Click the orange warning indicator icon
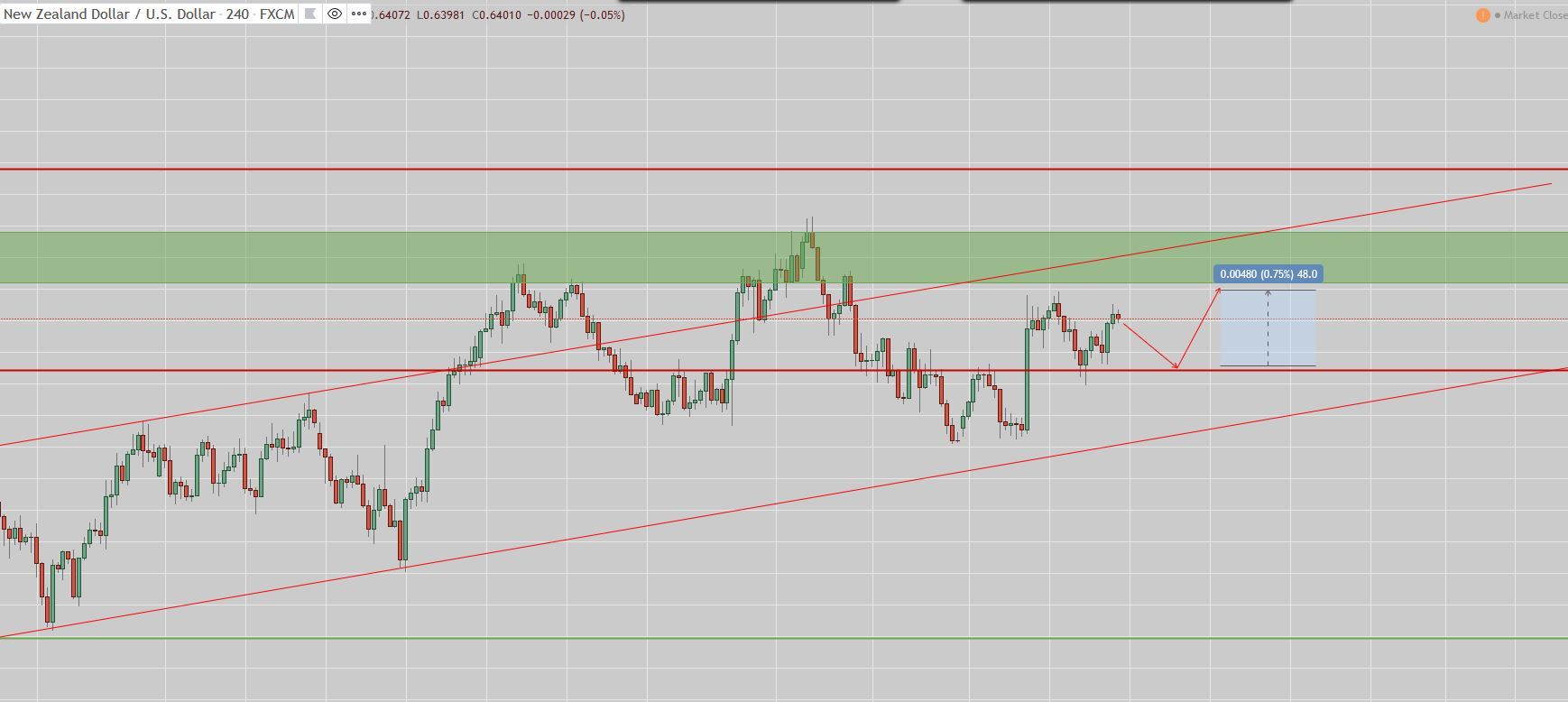The image size is (1568, 702). pos(1482,15)
